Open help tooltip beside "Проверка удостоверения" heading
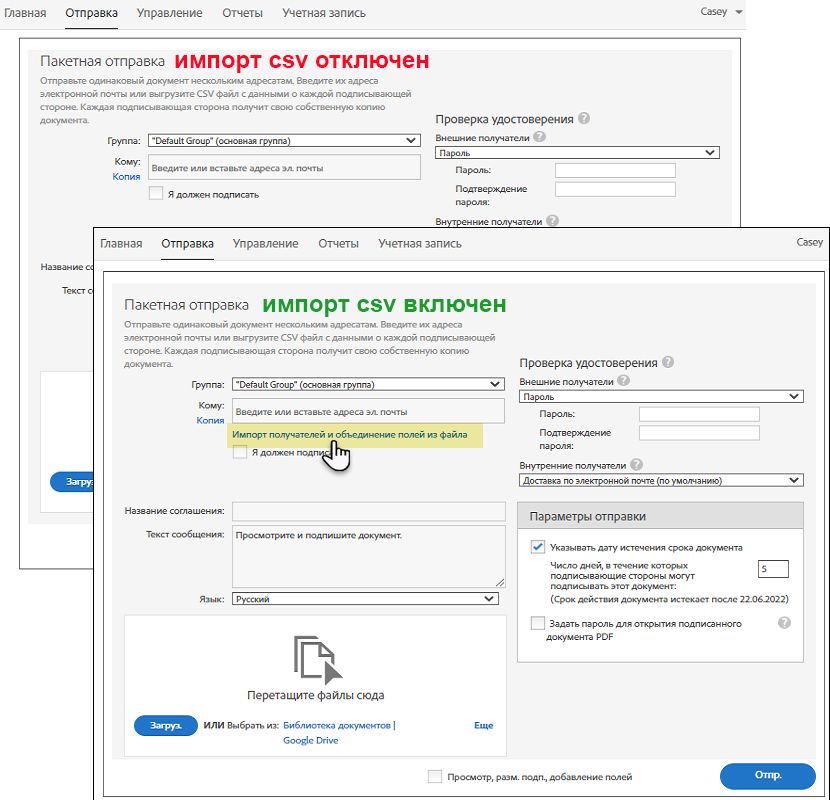 666,363
